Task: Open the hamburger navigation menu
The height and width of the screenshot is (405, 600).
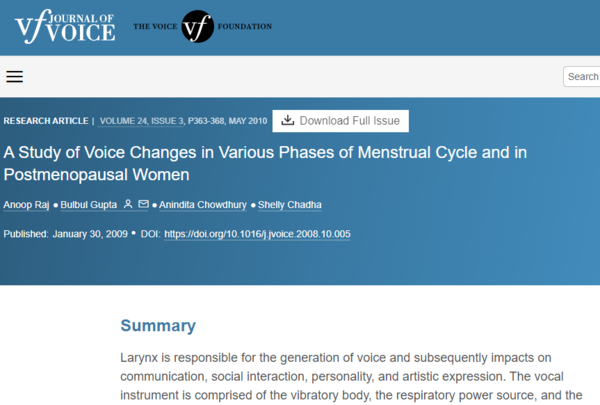Action: point(14,77)
